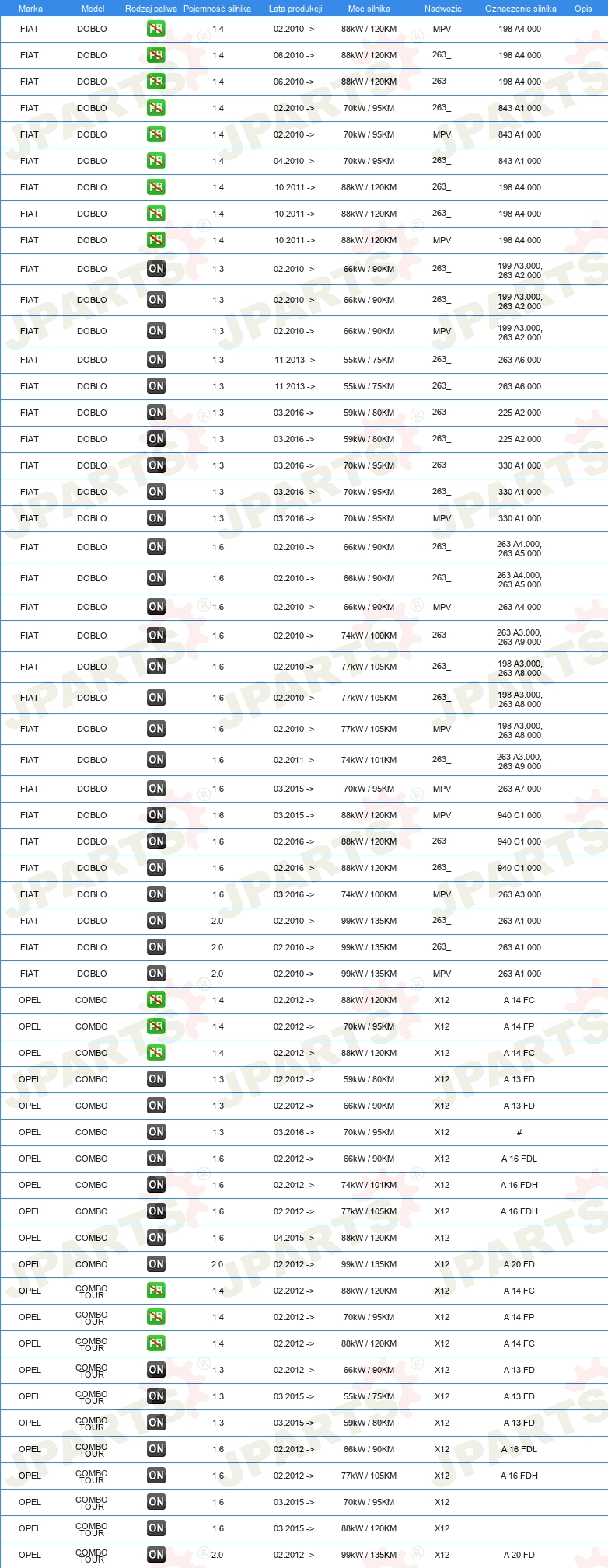Click the ON icon in Opel Combo row marked #
Screen dimensions: 608x1568
coord(156,1132)
